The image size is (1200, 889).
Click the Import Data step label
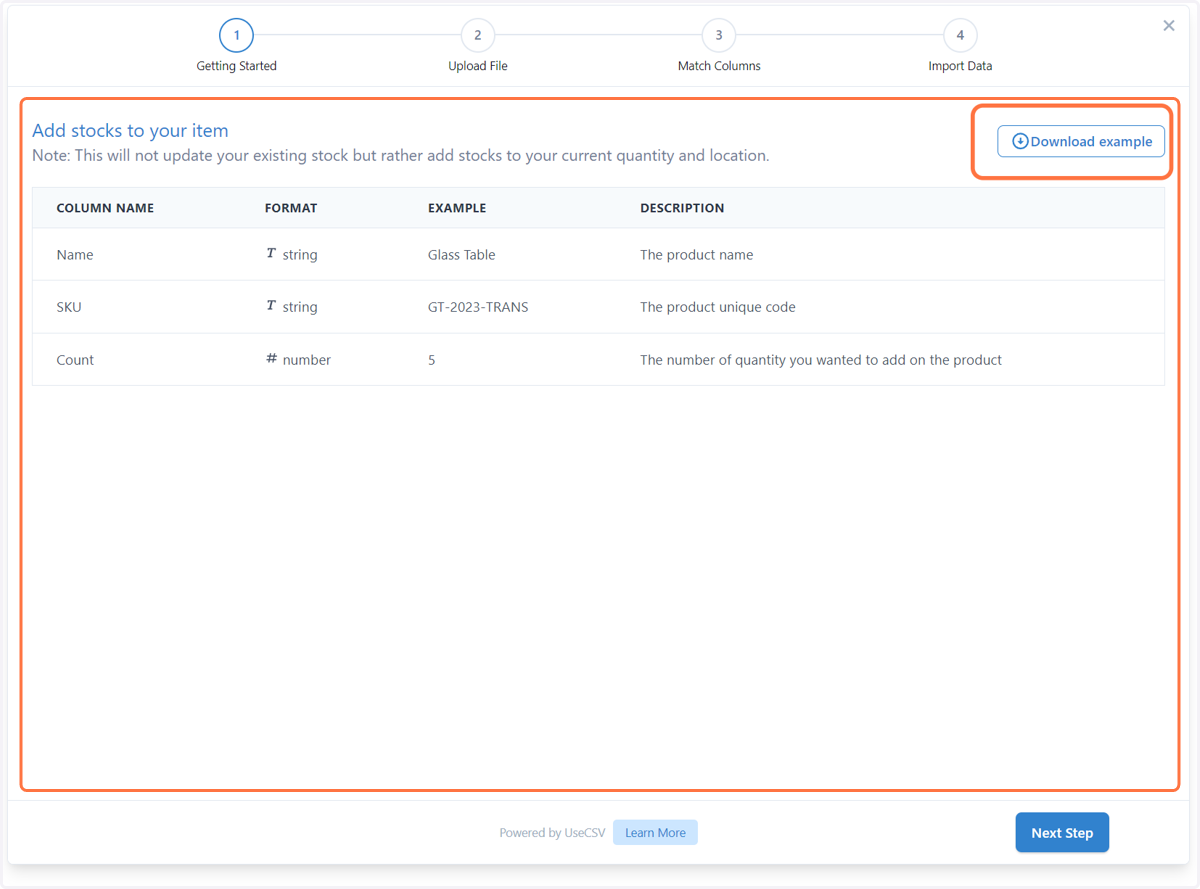[960, 66]
